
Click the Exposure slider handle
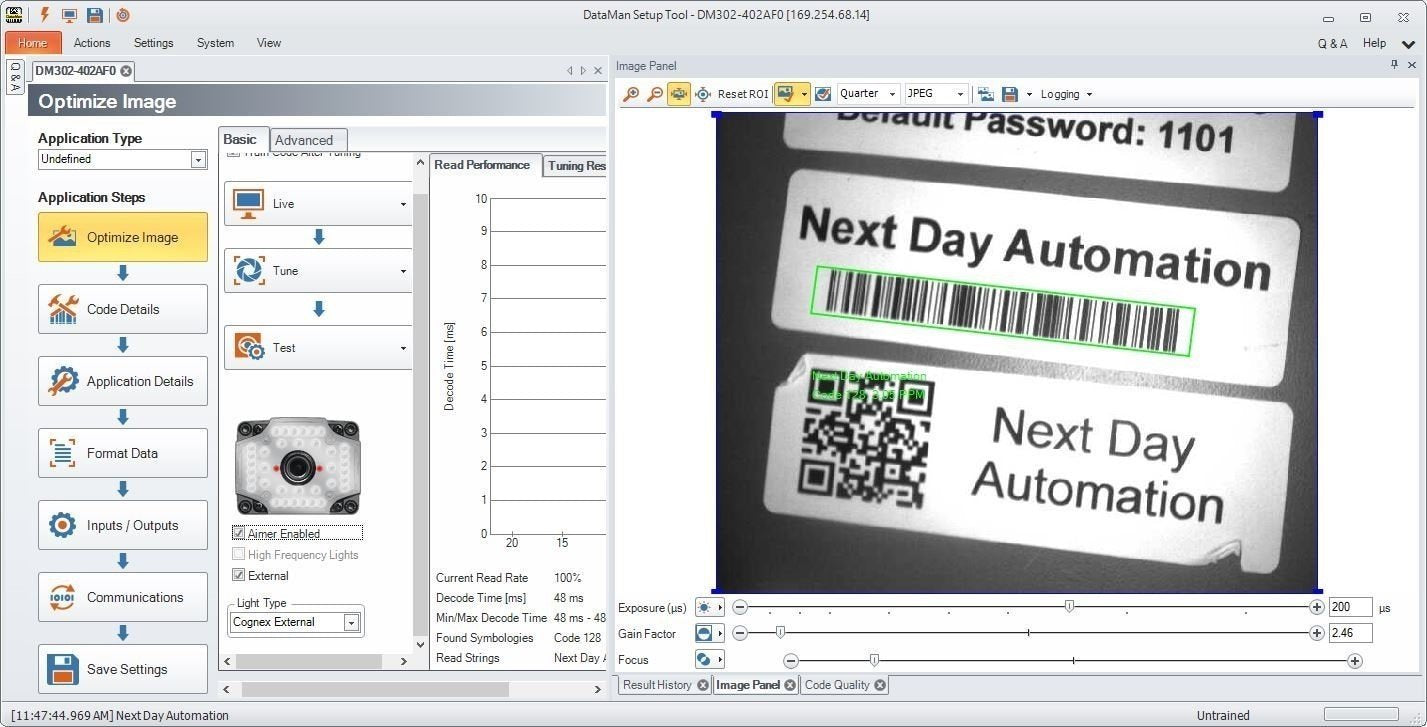[x=1069, y=606]
